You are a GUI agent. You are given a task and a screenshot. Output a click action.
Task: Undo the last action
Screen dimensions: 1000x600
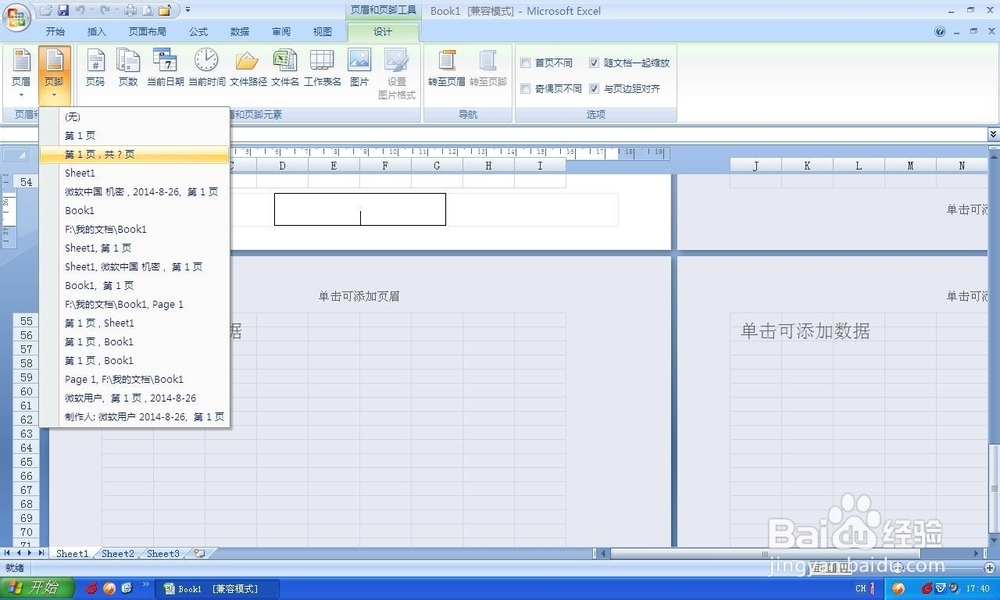(x=80, y=10)
